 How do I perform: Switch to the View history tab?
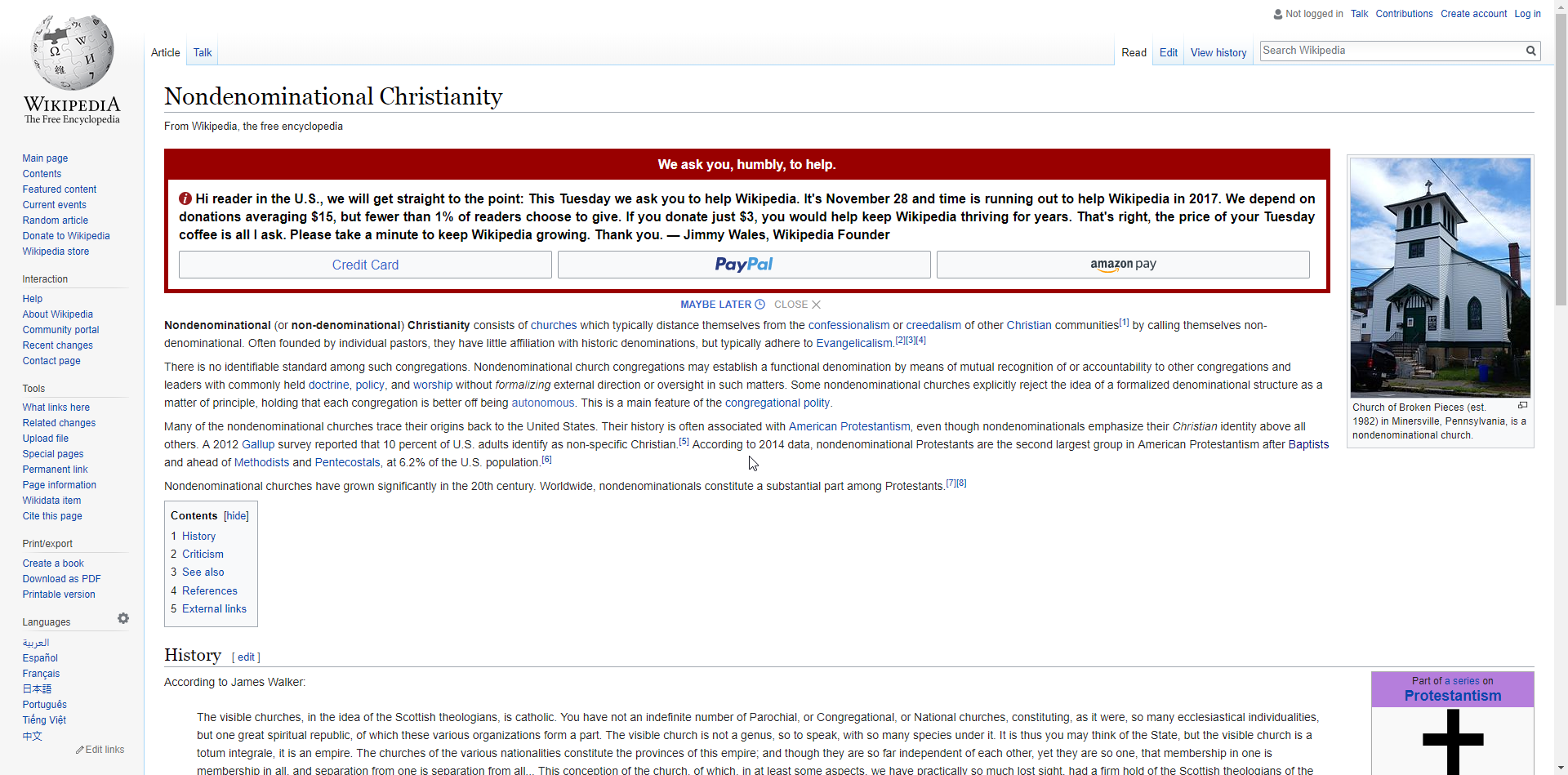[x=1218, y=52]
